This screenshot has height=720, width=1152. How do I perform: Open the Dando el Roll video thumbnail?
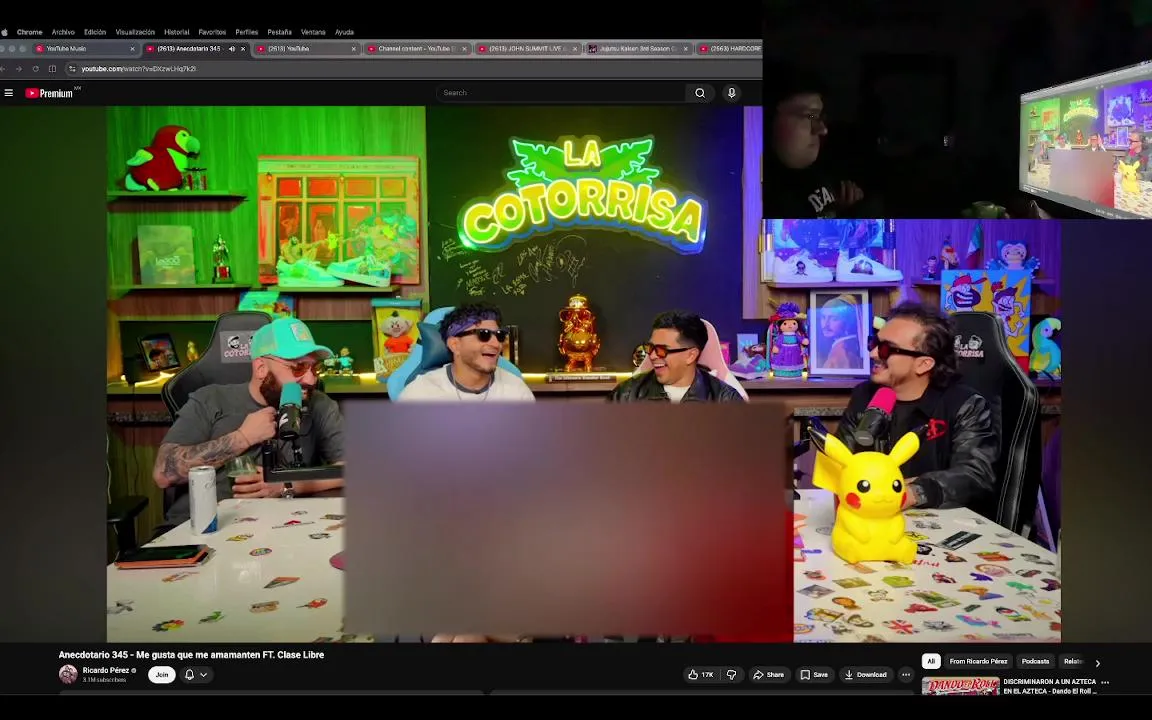pyautogui.click(x=961, y=685)
